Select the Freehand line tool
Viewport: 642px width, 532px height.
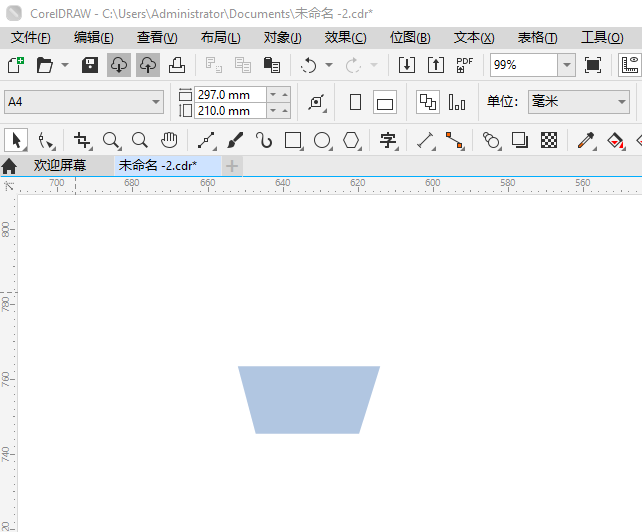207,140
